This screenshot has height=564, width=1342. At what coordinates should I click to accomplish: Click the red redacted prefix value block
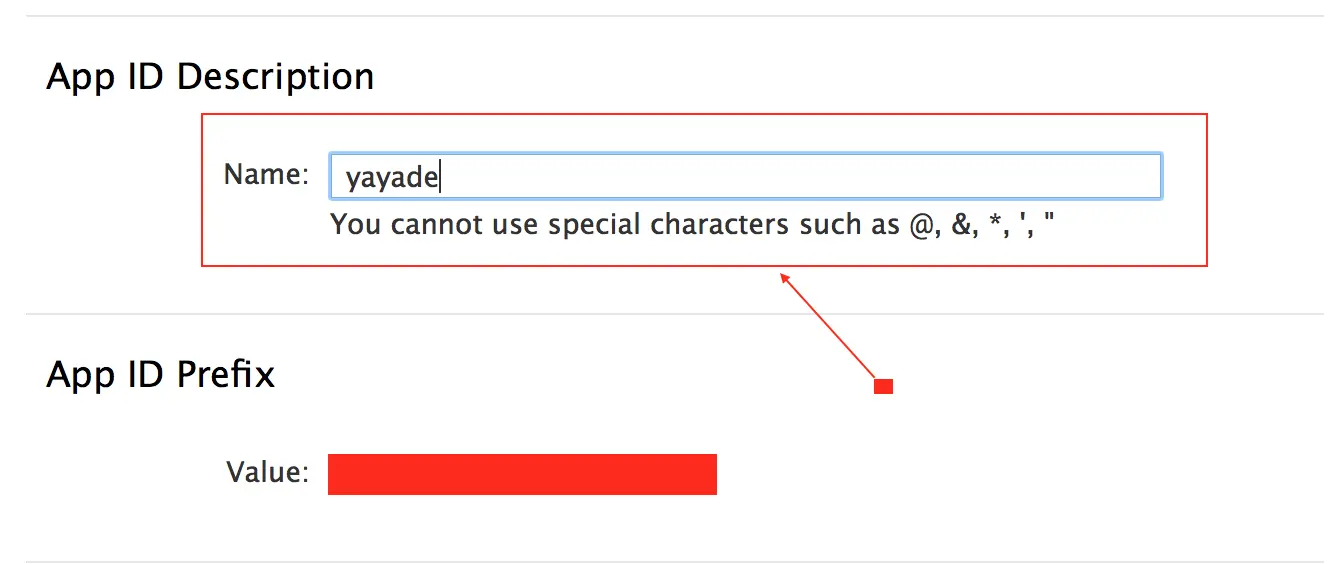522,474
